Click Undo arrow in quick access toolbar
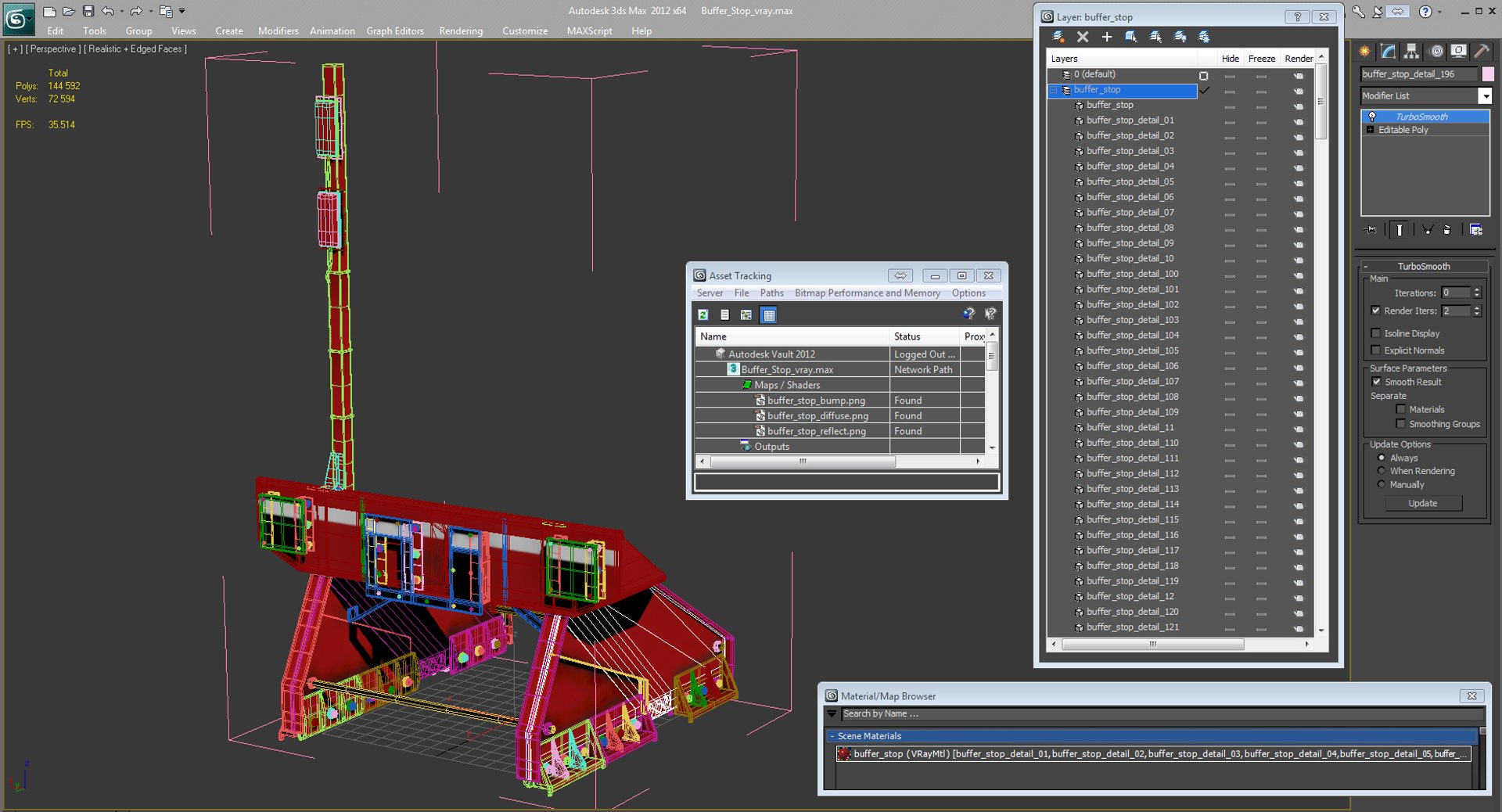Screen dimensions: 1502x812 click(108, 11)
